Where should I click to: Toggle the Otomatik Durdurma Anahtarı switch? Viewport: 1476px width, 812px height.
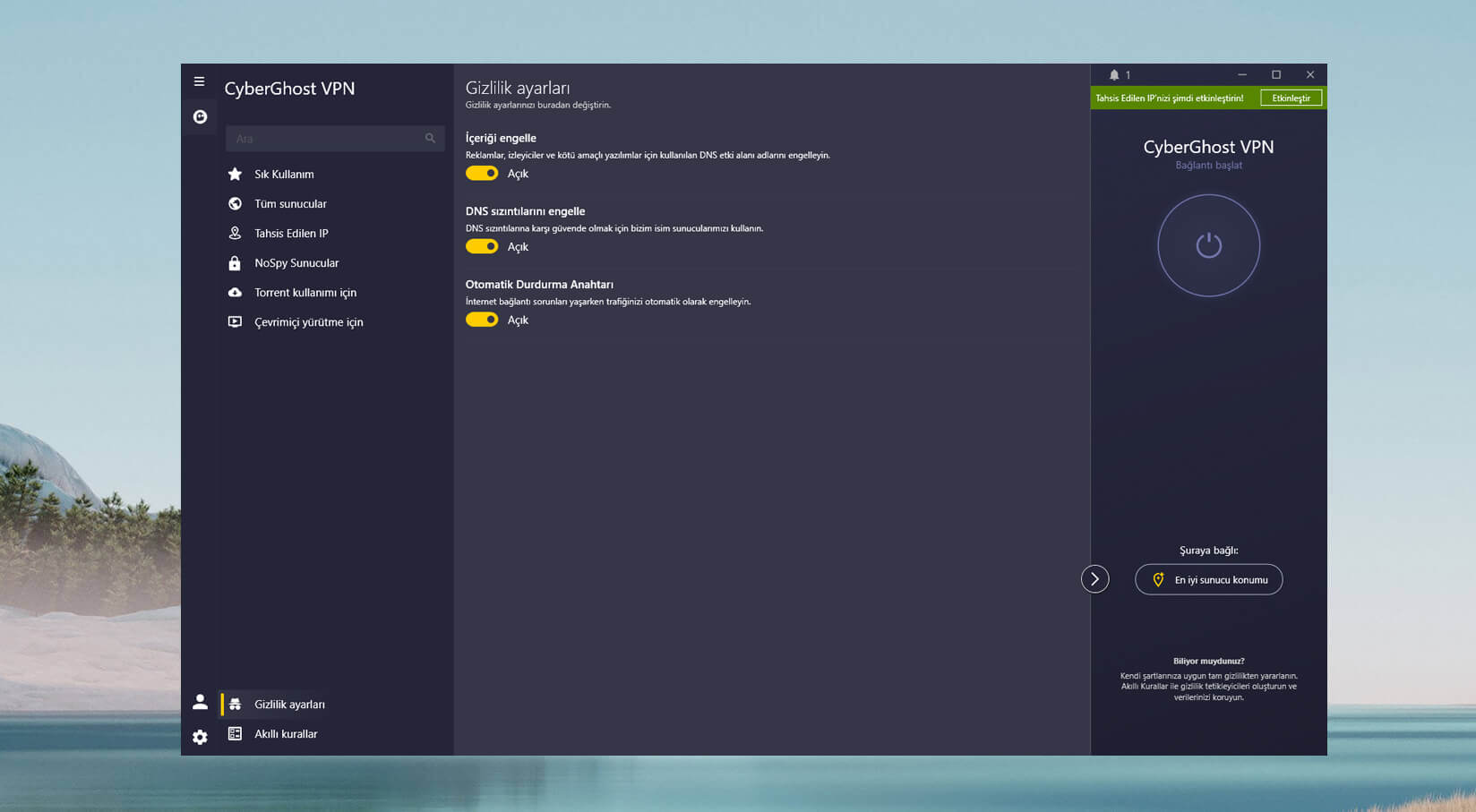pos(482,320)
